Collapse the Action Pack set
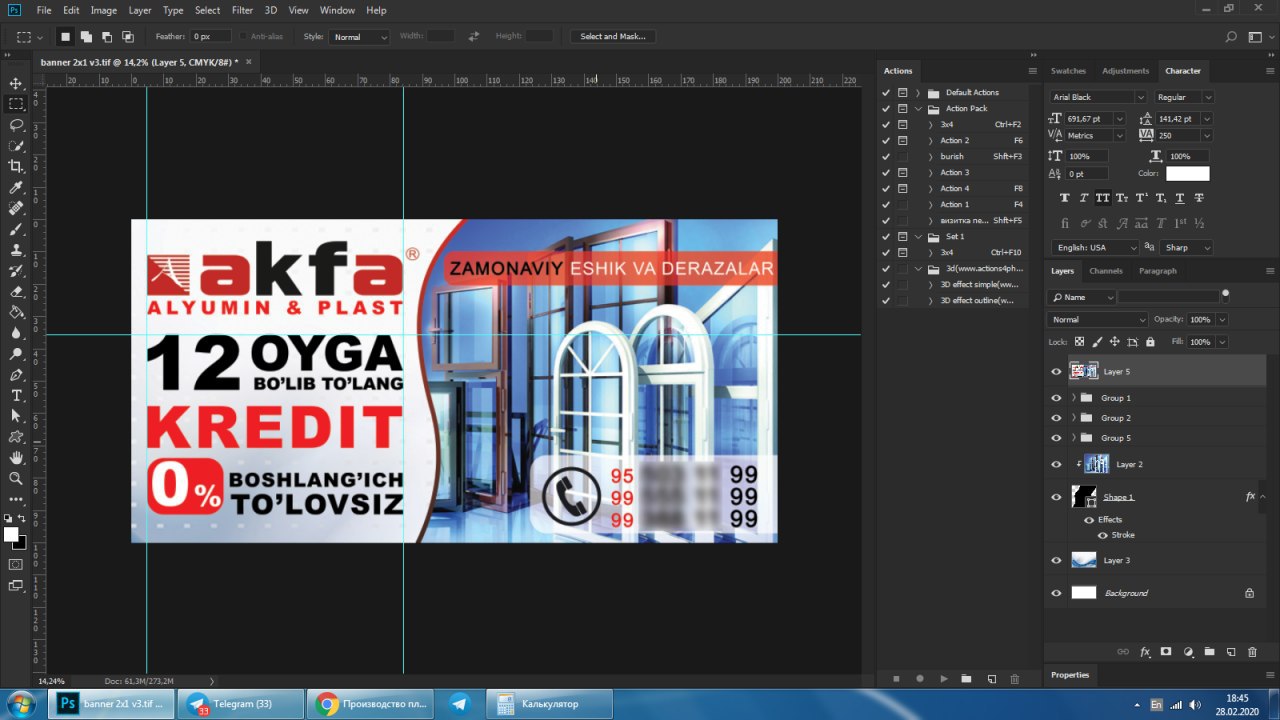 pyautogui.click(x=918, y=108)
